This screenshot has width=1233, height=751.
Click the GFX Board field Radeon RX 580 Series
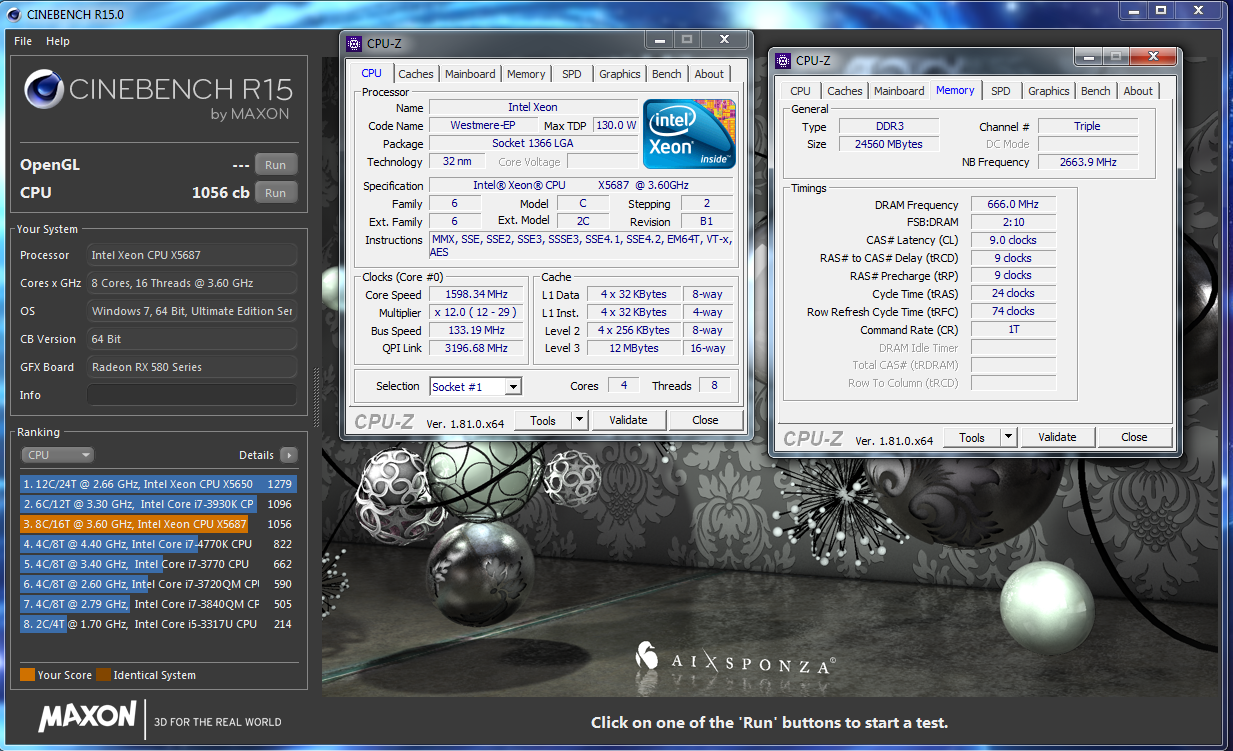coord(192,367)
